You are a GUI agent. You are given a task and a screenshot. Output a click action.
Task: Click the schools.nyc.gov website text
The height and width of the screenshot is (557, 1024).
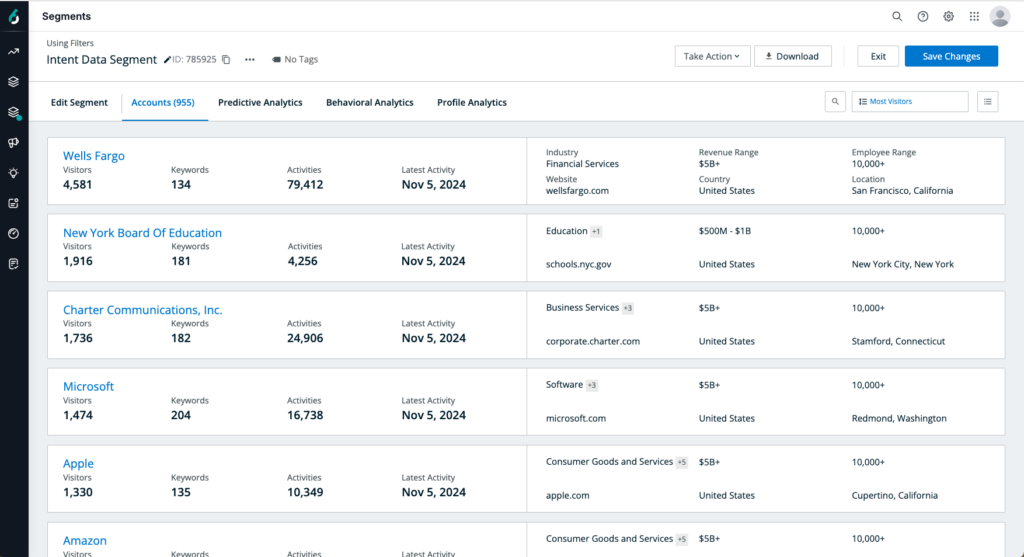pyautogui.click(x=579, y=264)
